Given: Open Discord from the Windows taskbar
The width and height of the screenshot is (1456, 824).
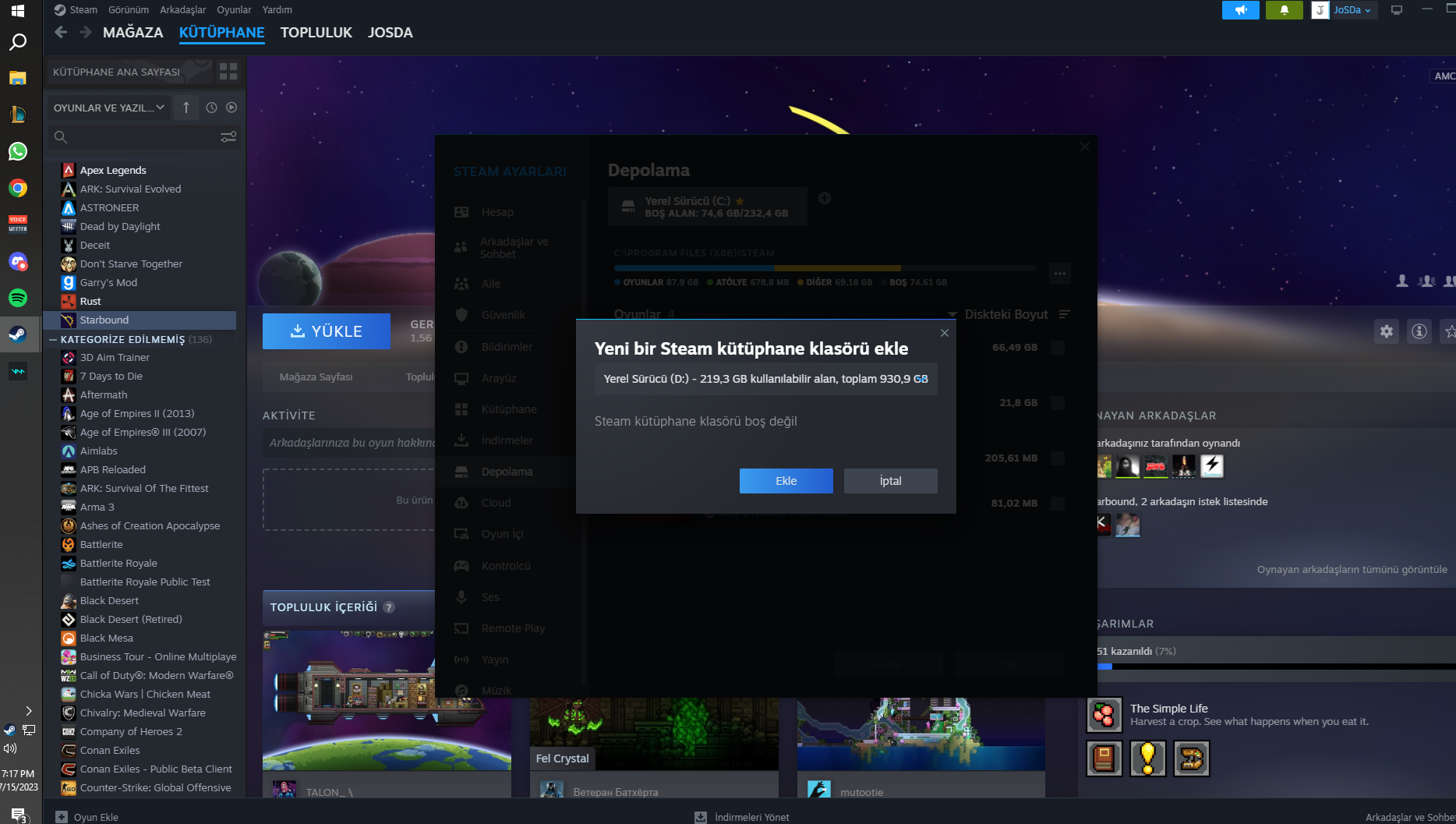Looking at the screenshot, I should pos(18,261).
